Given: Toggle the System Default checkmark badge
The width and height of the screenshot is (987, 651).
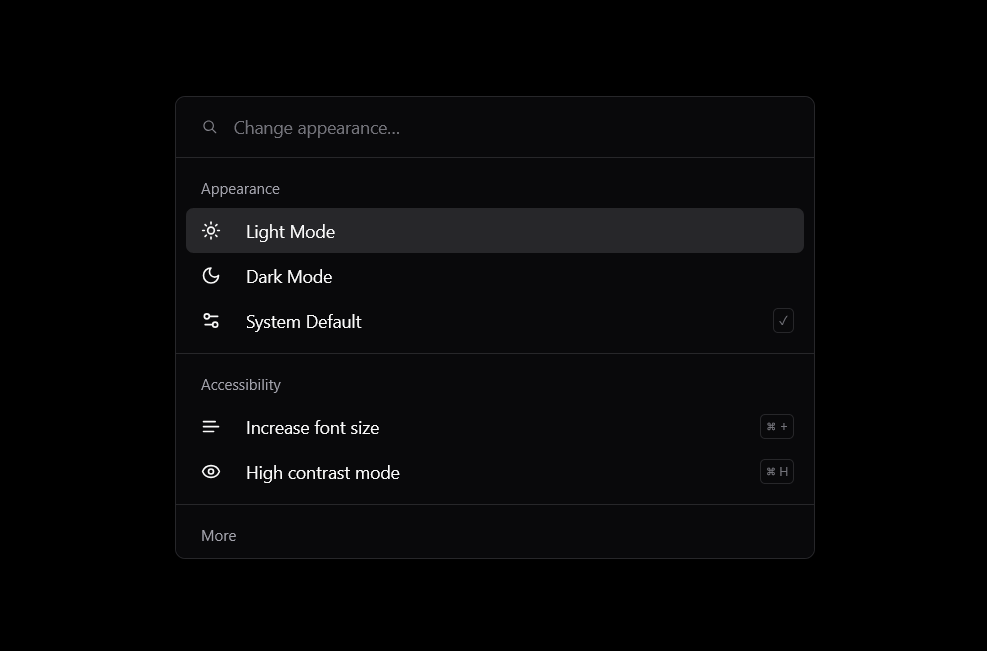Looking at the screenshot, I should [x=783, y=320].
